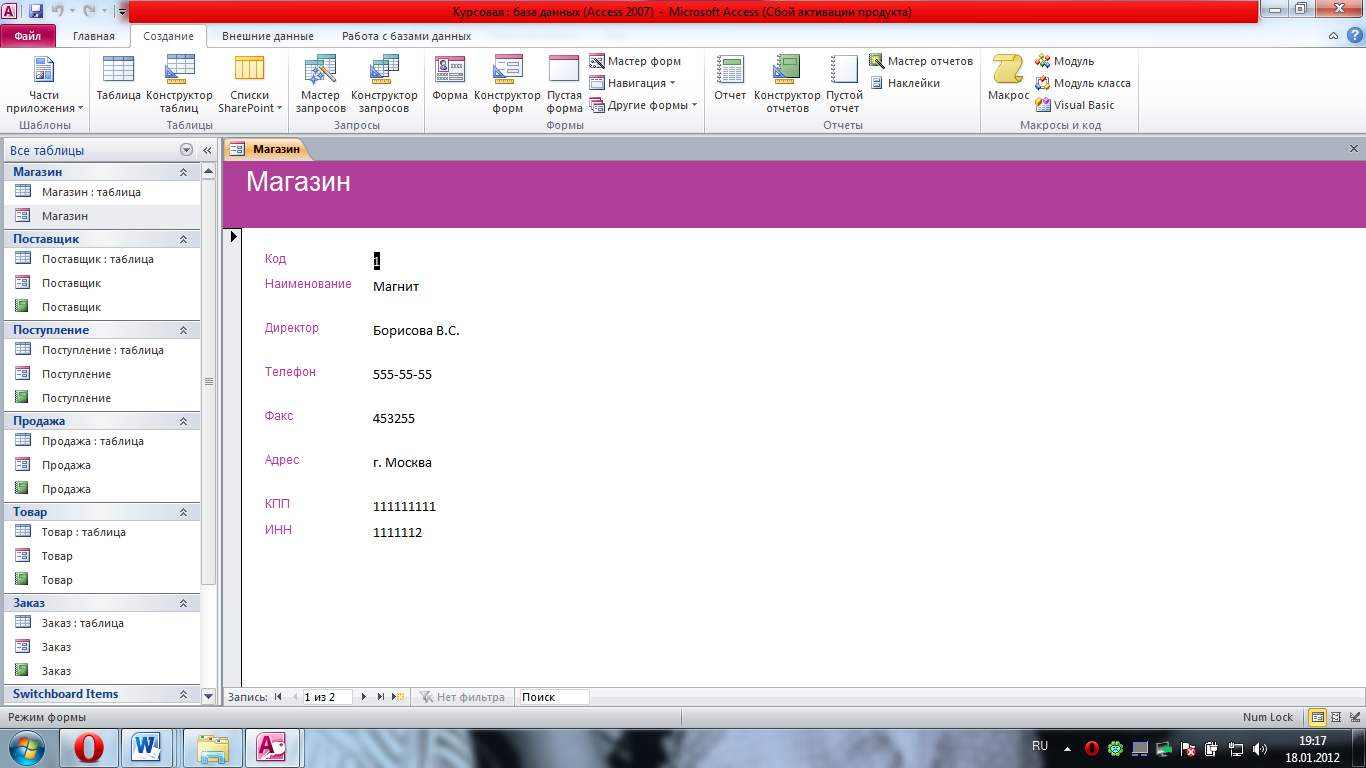Go to last record button
Screen dimensions: 1366x768
point(381,697)
